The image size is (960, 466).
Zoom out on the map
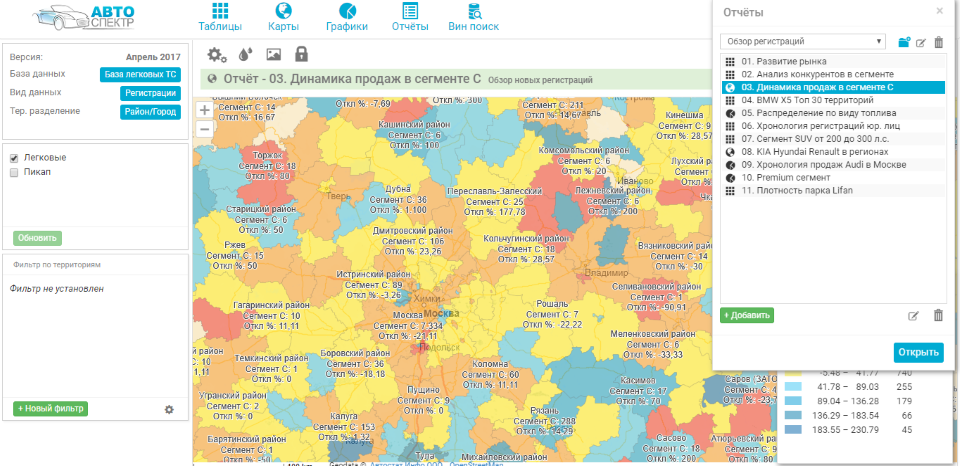pyautogui.click(x=204, y=128)
